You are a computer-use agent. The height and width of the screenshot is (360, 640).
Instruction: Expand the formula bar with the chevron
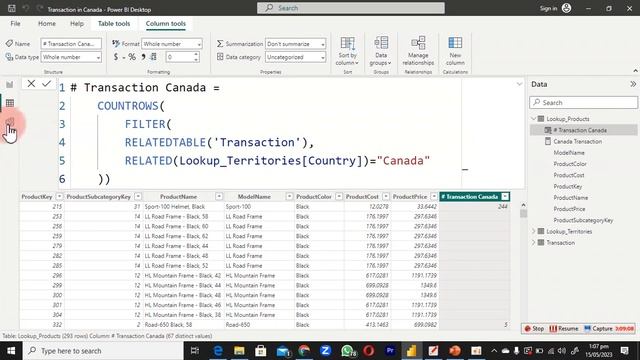(519, 84)
